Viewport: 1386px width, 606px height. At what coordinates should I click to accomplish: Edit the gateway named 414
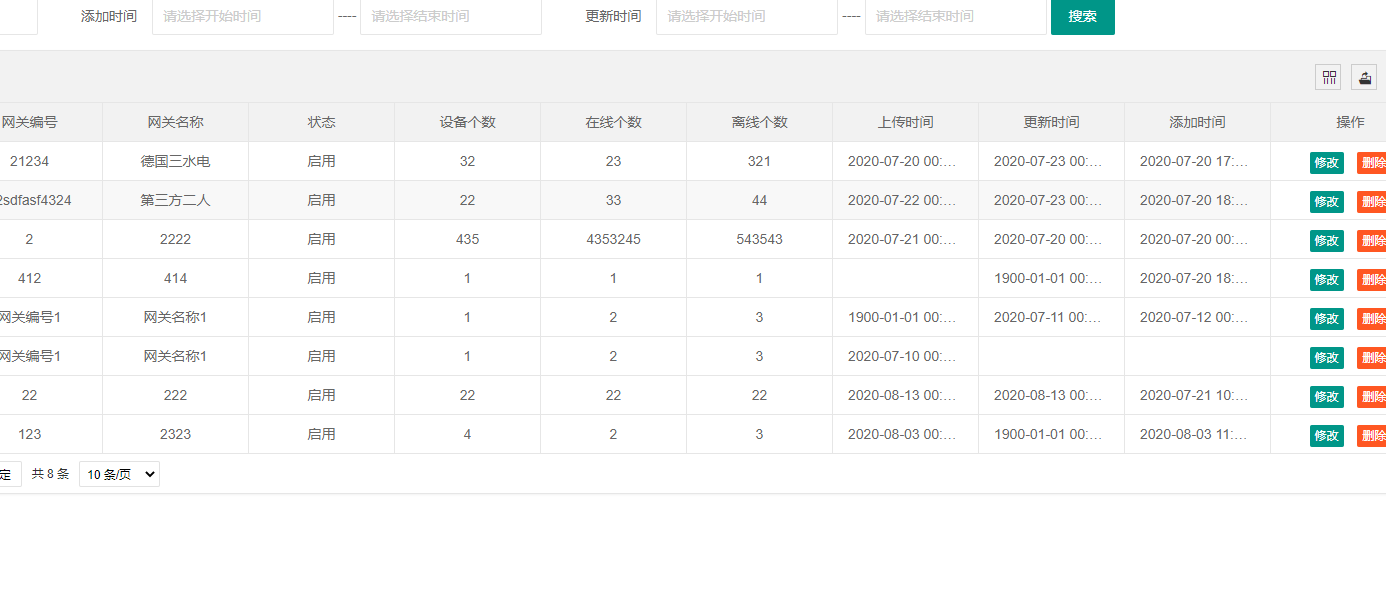pyautogui.click(x=1326, y=279)
